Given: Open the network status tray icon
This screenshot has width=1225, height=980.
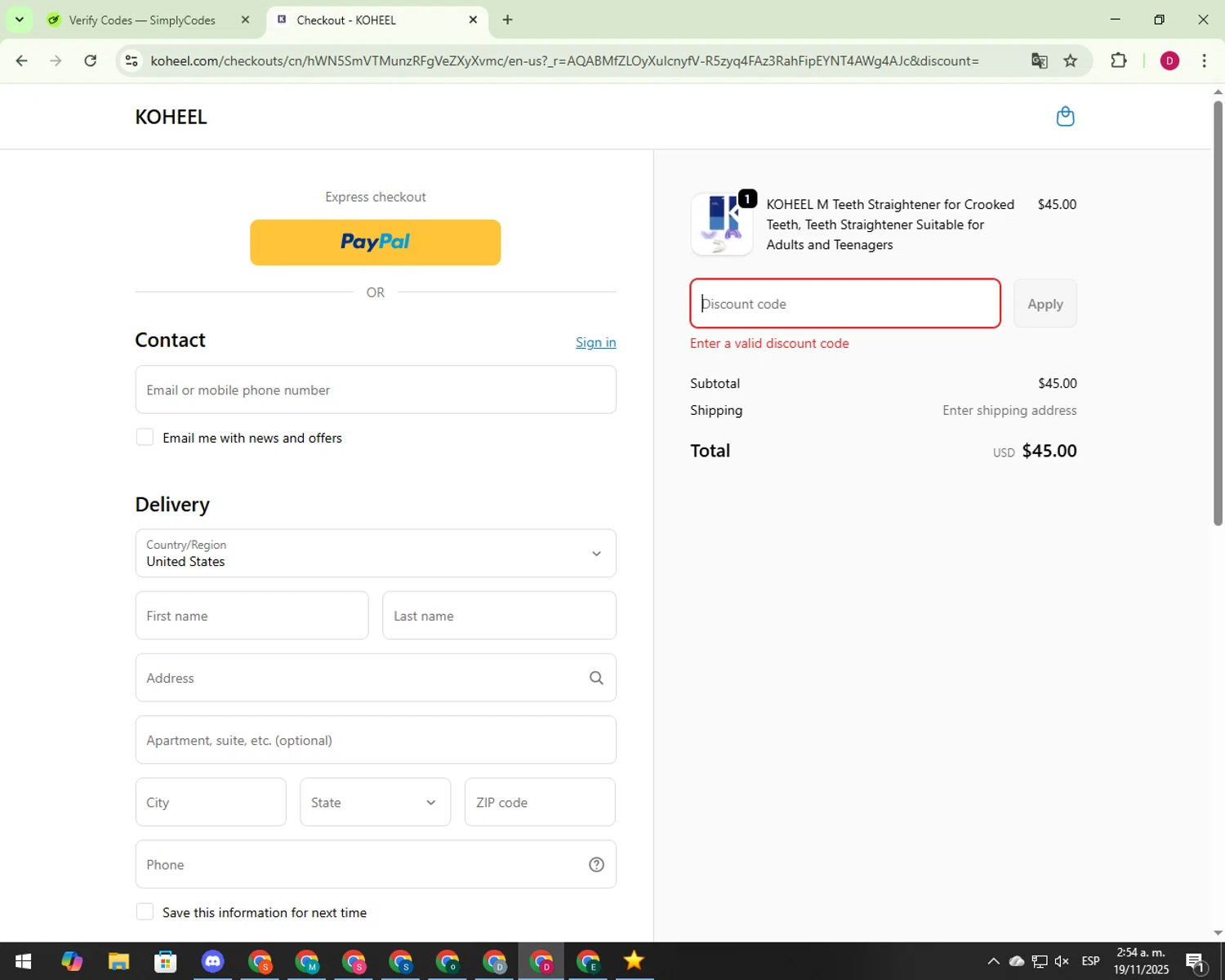Looking at the screenshot, I should point(1040,961).
